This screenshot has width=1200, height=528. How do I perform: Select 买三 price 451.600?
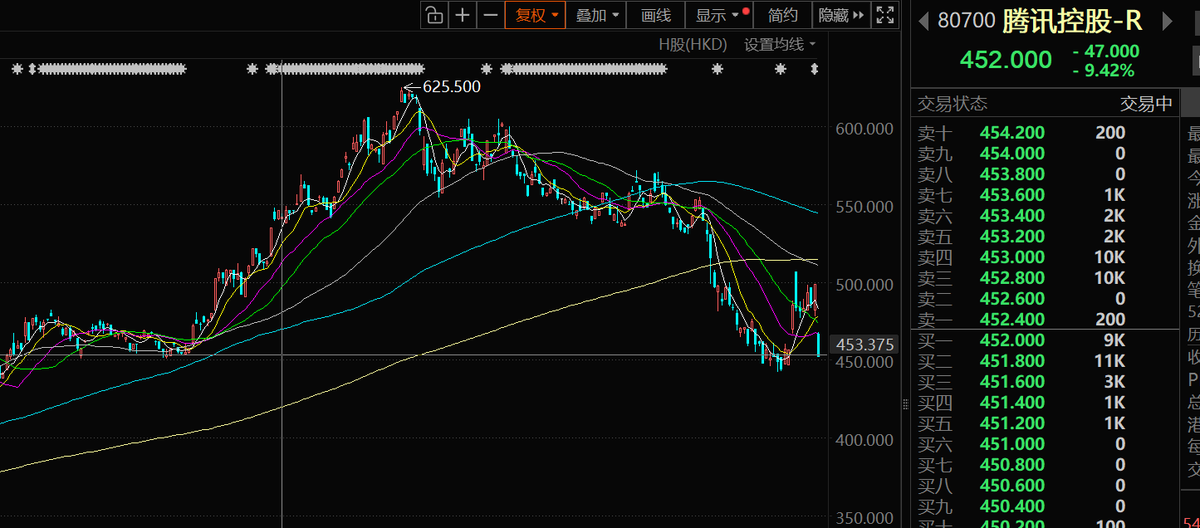click(x=1012, y=382)
